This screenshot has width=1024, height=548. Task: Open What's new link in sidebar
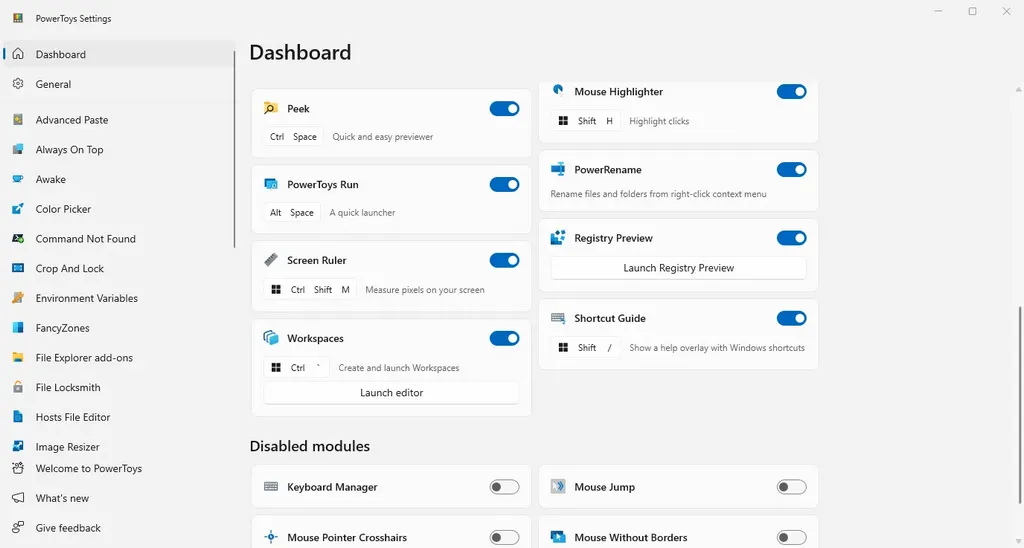tap(118, 498)
